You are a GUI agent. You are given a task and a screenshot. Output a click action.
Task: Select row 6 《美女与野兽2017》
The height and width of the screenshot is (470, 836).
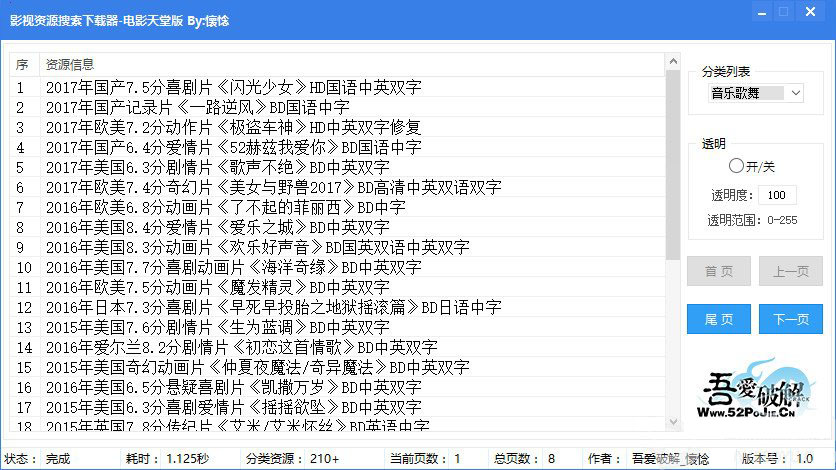[x=337, y=187]
